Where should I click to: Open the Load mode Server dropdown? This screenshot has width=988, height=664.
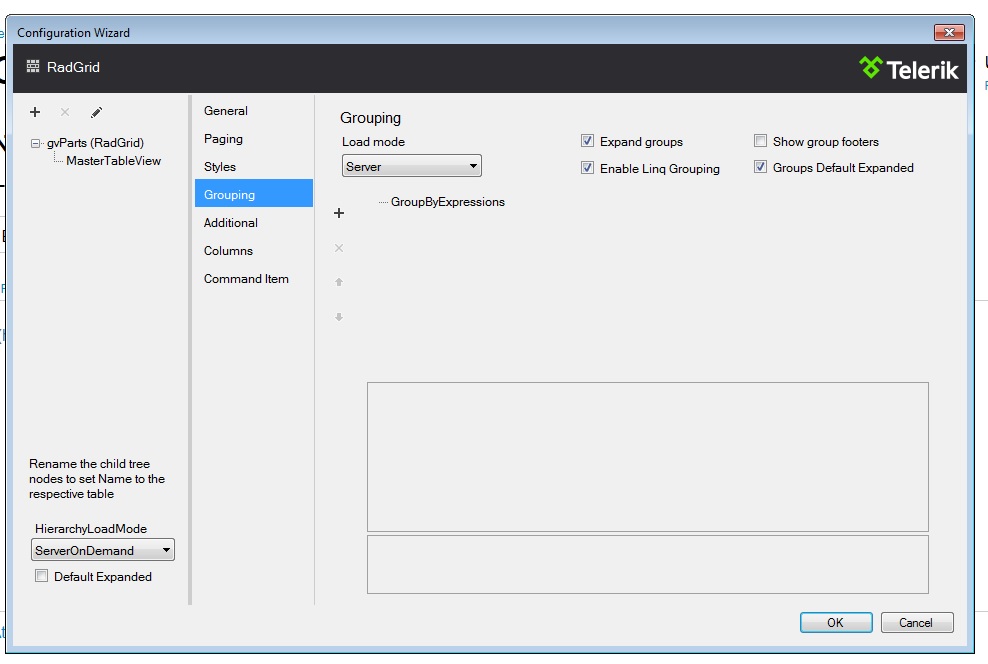[x=411, y=166]
